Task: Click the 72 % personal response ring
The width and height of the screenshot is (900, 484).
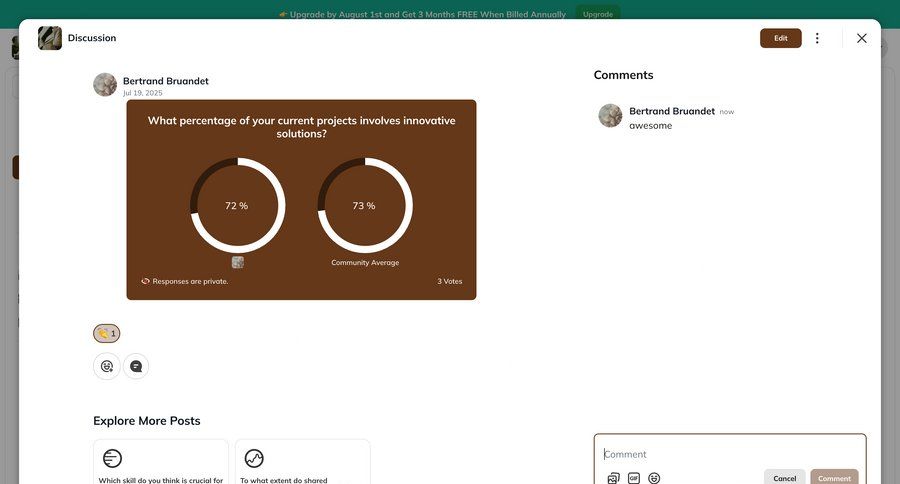Action: tap(238, 206)
